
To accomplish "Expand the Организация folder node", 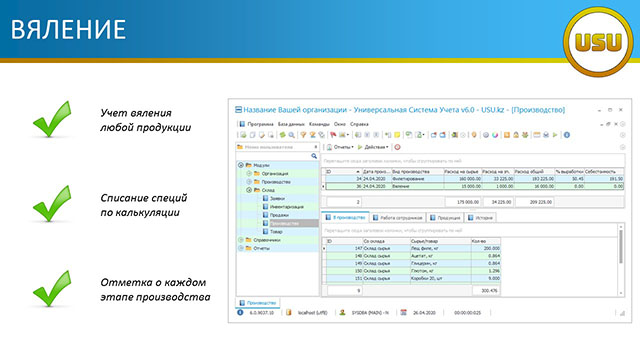I will 249,173.
